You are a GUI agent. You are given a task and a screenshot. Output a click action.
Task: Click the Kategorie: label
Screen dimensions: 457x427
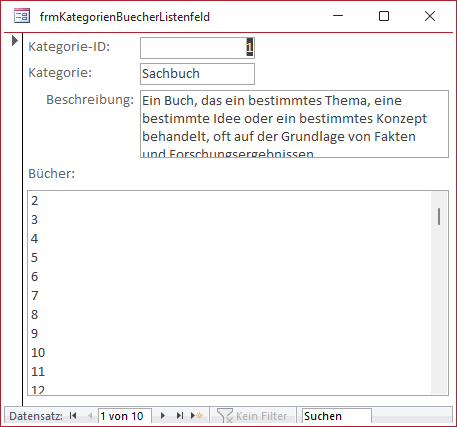(x=60, y=73)
